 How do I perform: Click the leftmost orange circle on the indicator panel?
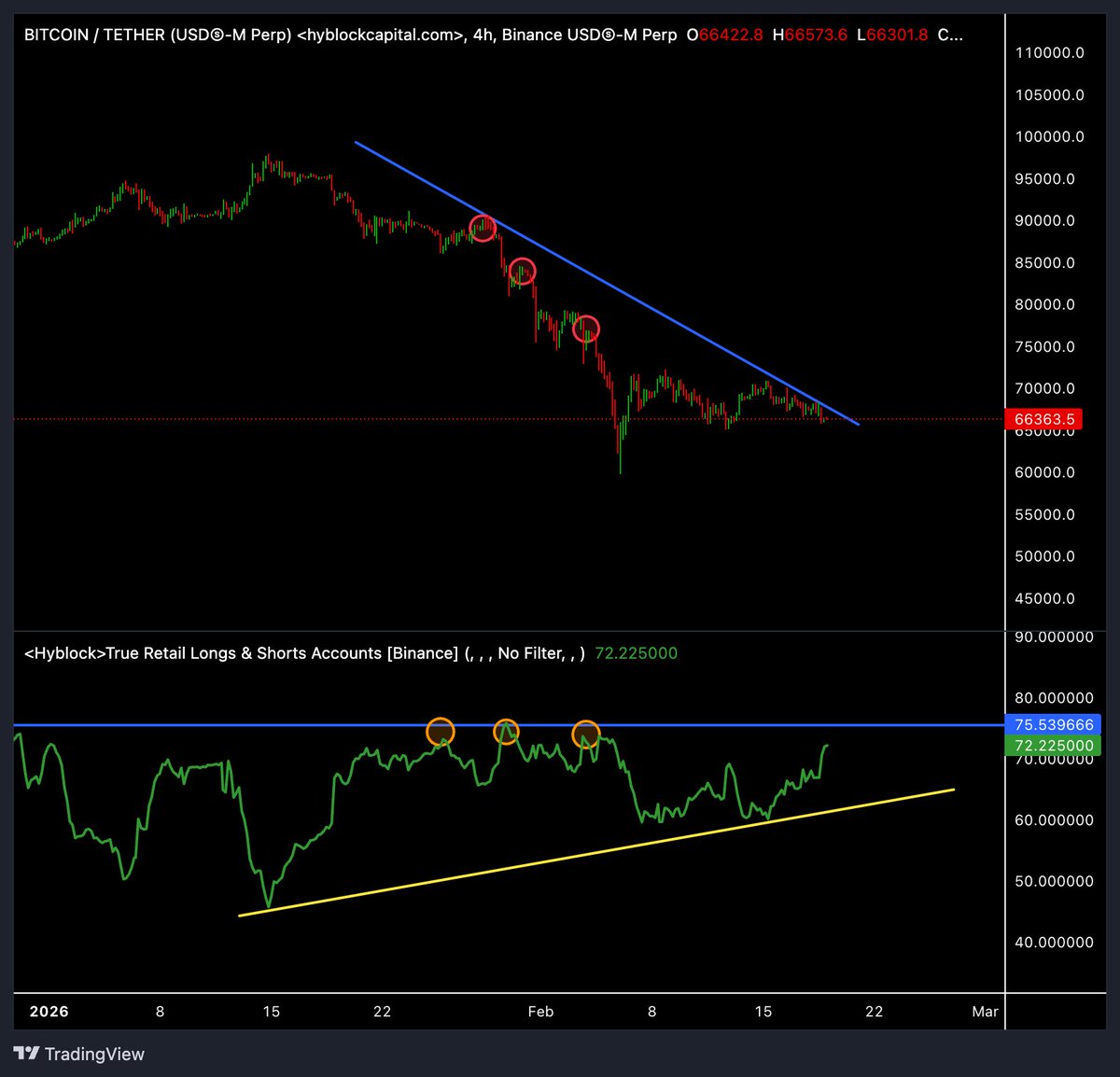pos(441,731)
